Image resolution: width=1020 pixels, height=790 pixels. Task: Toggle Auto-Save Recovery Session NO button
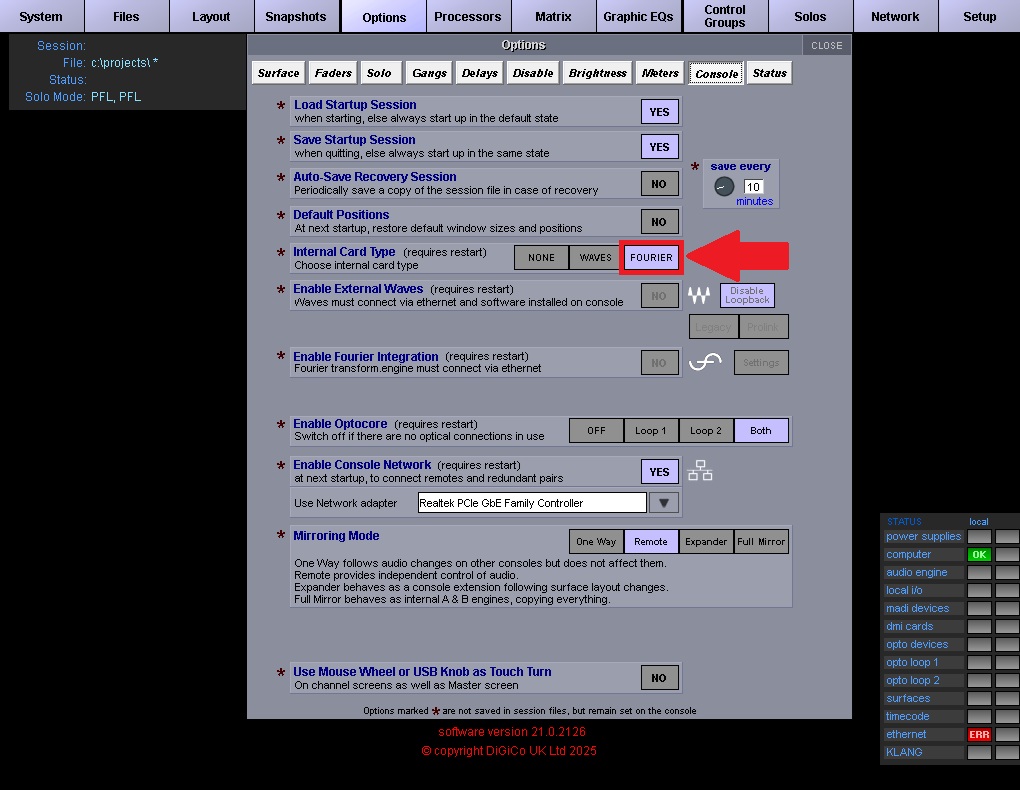click(660, 184)
